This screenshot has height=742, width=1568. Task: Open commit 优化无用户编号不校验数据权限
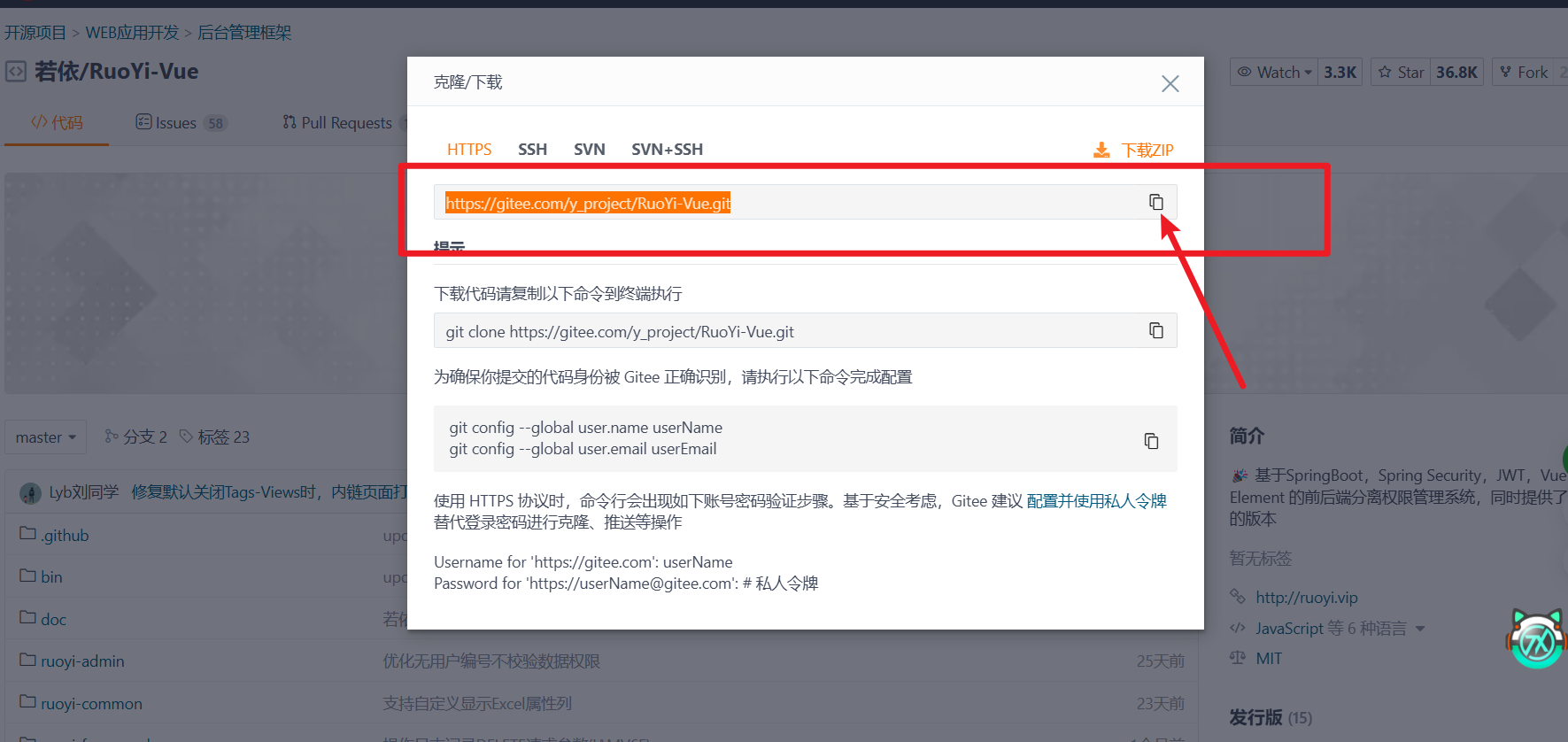click(x=491, y=661)
